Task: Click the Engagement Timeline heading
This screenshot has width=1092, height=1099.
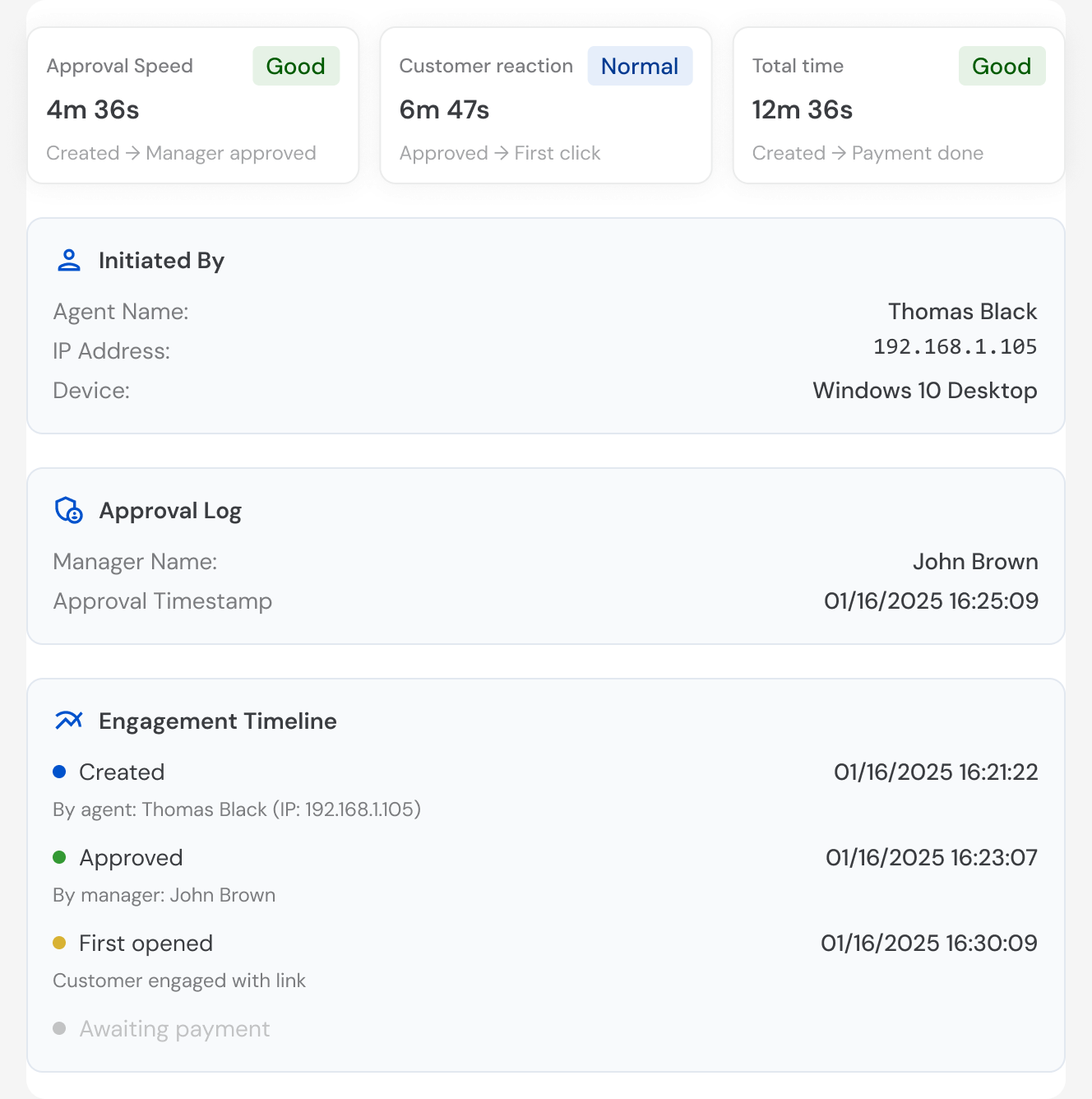Action: coord(218,721)
